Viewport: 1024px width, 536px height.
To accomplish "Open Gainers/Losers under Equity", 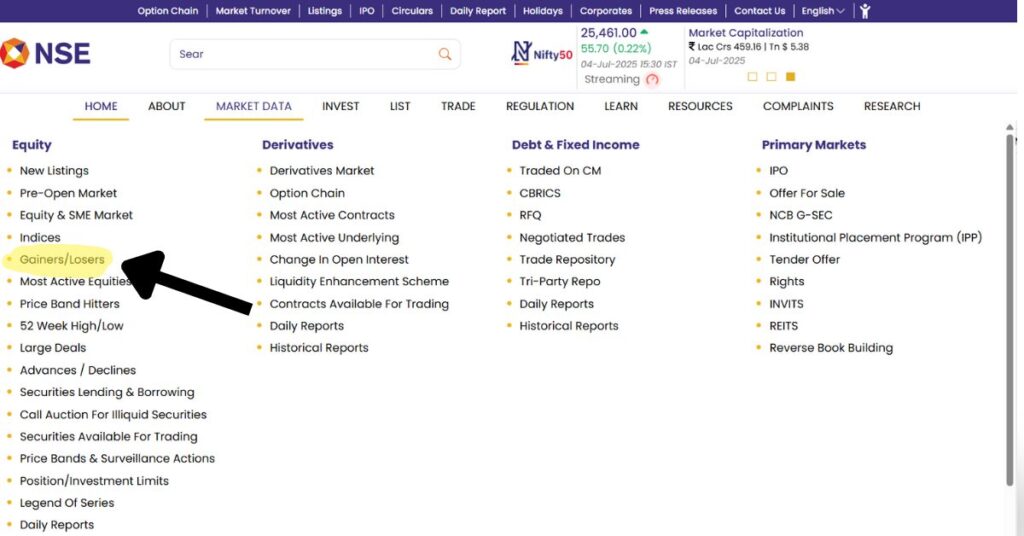I will click(x=62, y=259).
